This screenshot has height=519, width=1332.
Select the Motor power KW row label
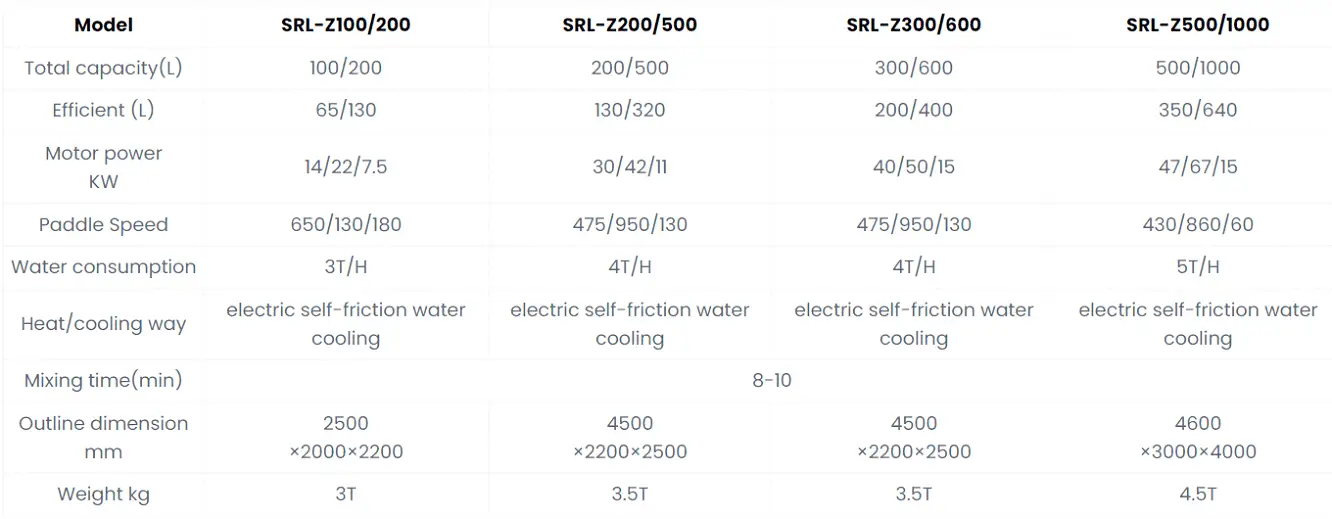point(103,167)
